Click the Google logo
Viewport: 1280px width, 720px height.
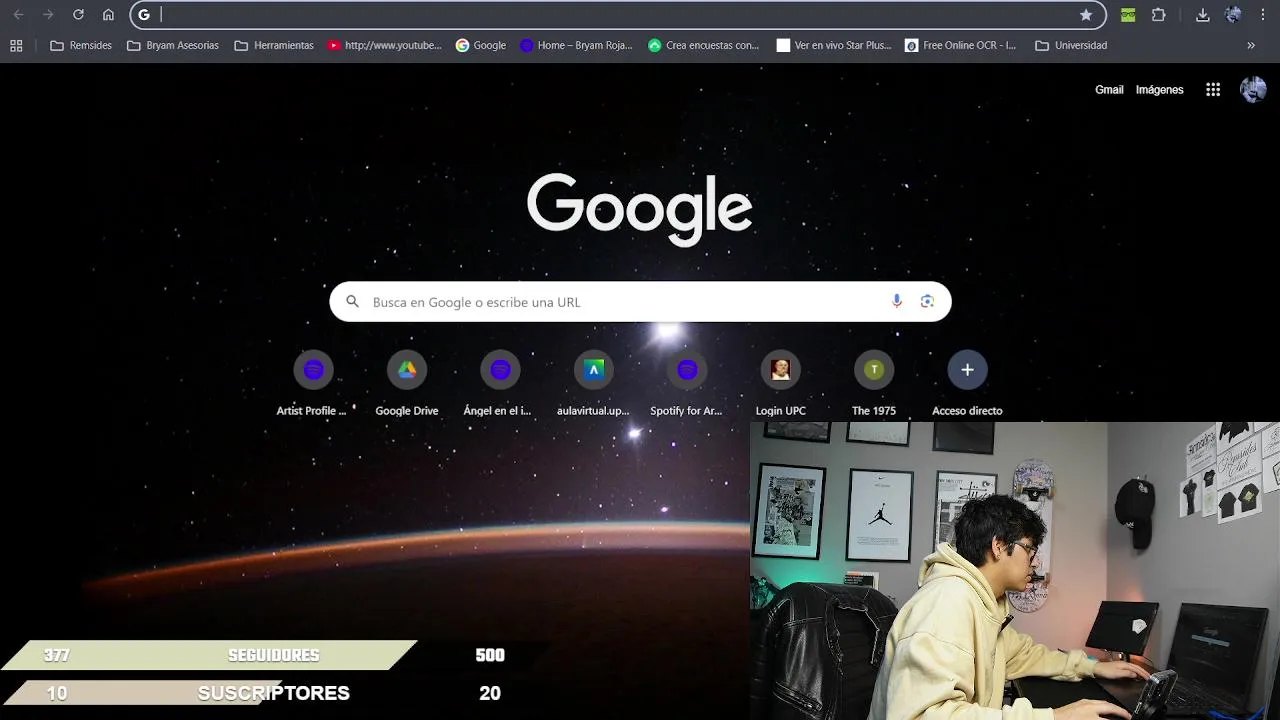pyautogui.click(x=640, y=210)
